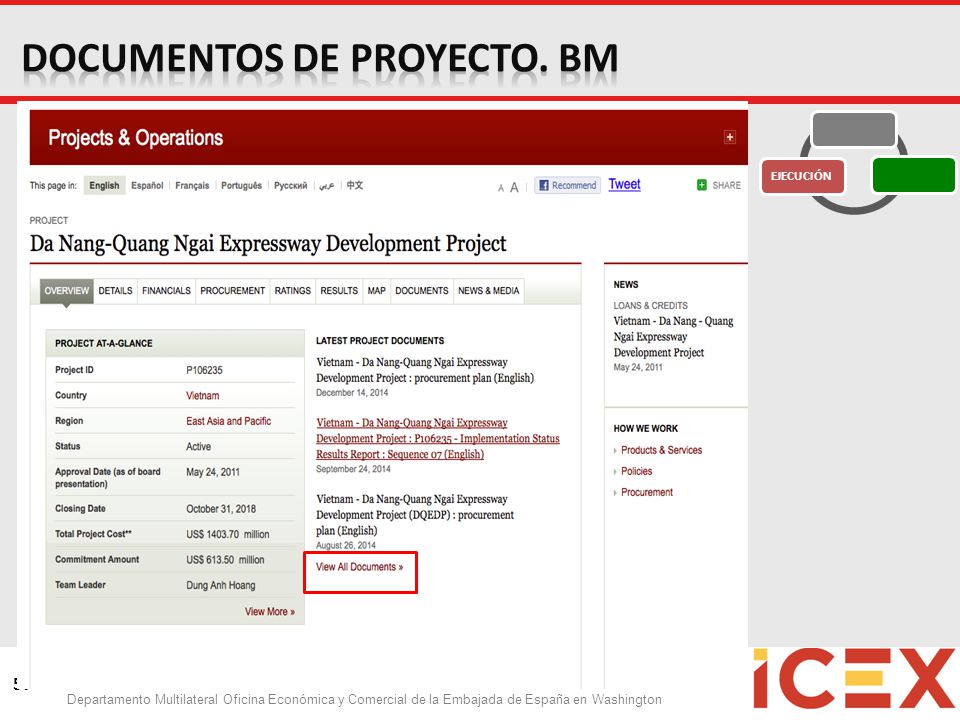
Task: Open the PROCUREMENT tab
Action: tap(233, 291)
